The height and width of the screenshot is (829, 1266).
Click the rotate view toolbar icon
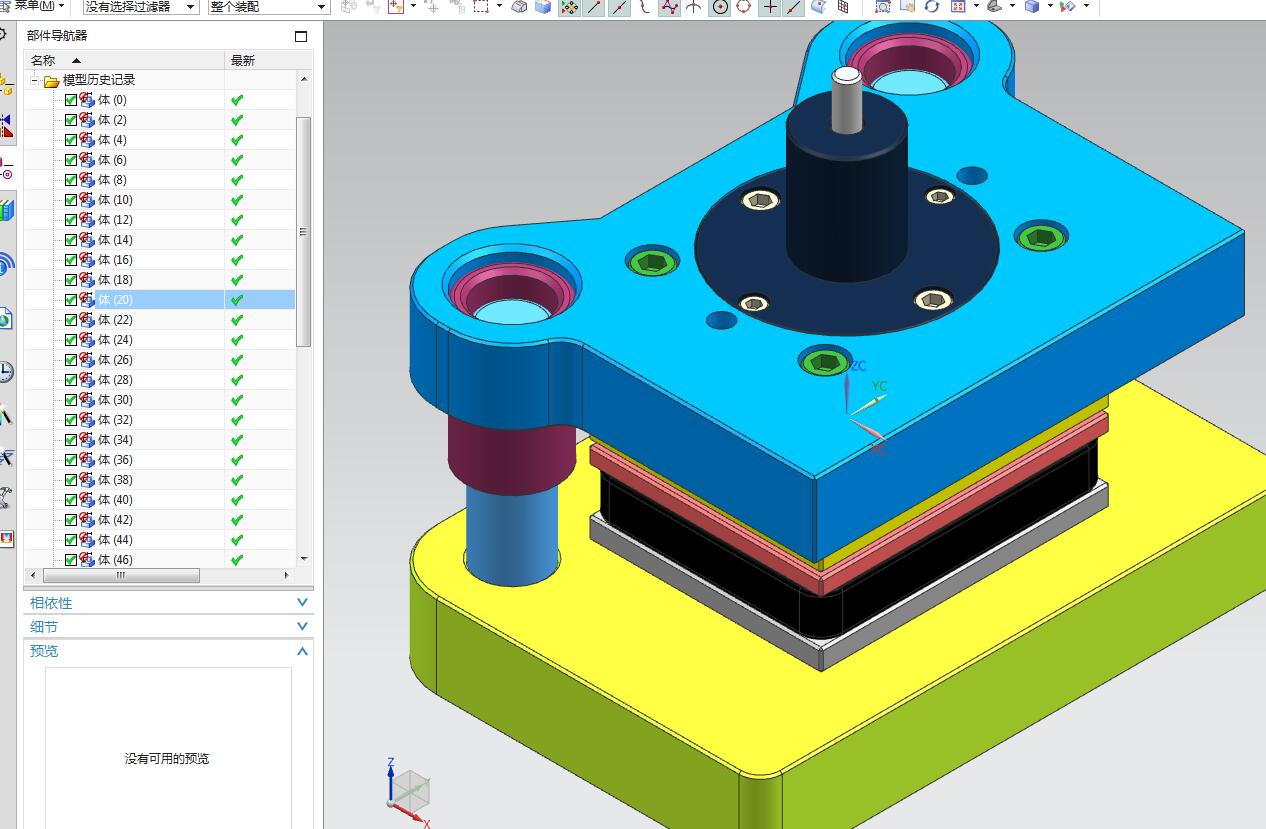[932, 7]
